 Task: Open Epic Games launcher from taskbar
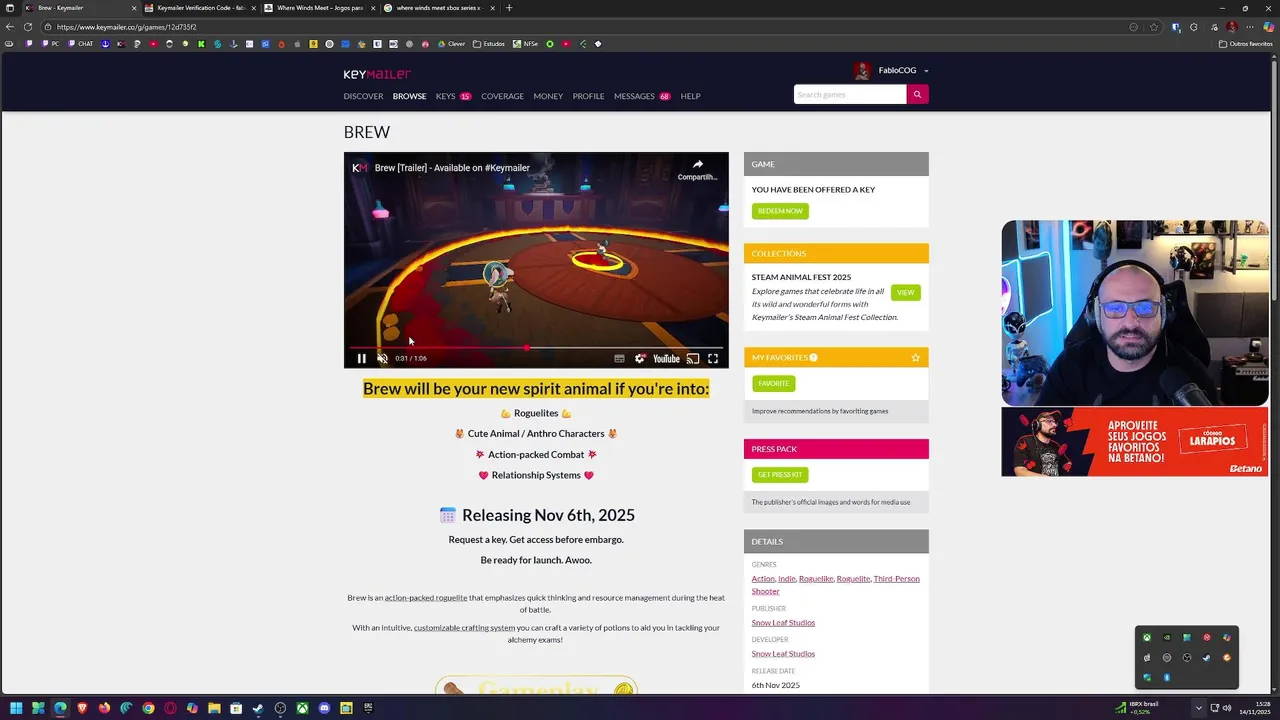[368, 708]
